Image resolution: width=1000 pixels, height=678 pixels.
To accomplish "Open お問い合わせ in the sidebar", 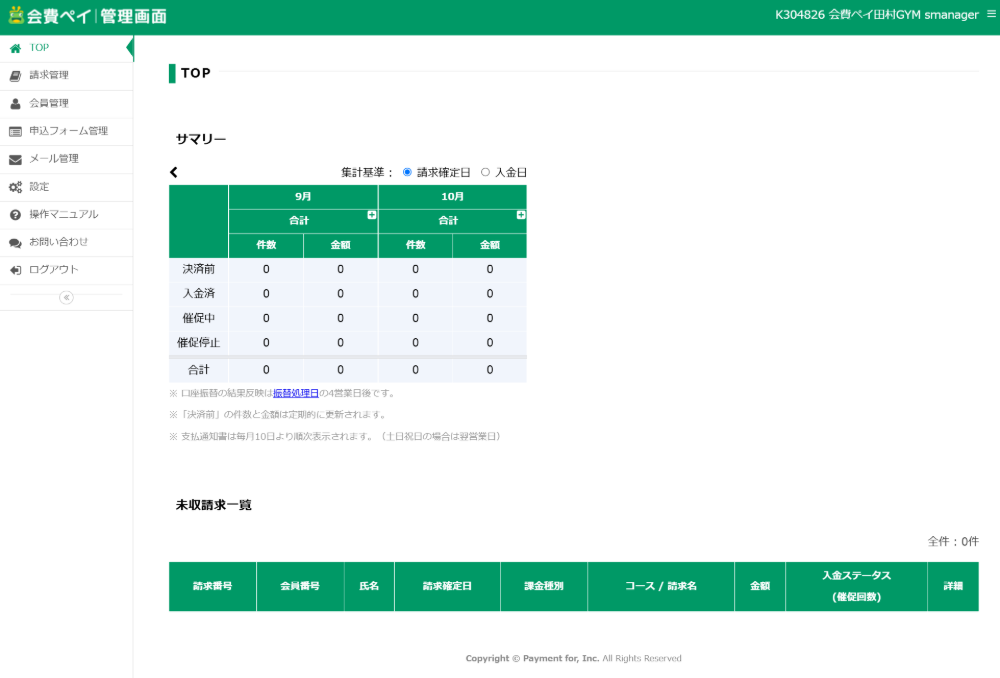I will tap(66, 243).
